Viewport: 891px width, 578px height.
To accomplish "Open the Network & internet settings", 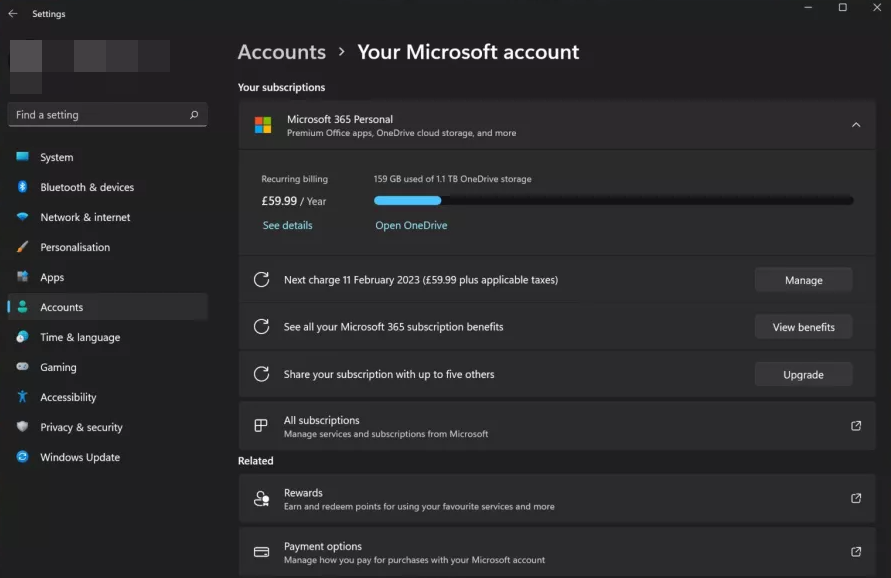I will click(x=85, y=217).
